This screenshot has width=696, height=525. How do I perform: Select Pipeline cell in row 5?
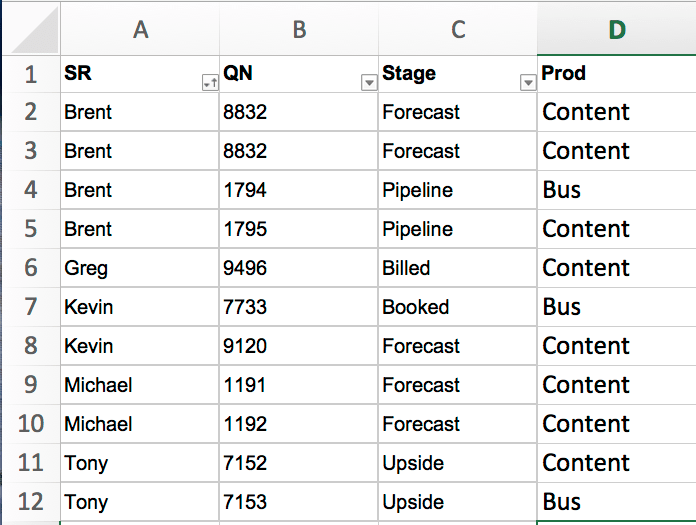[x=458, y=229]
